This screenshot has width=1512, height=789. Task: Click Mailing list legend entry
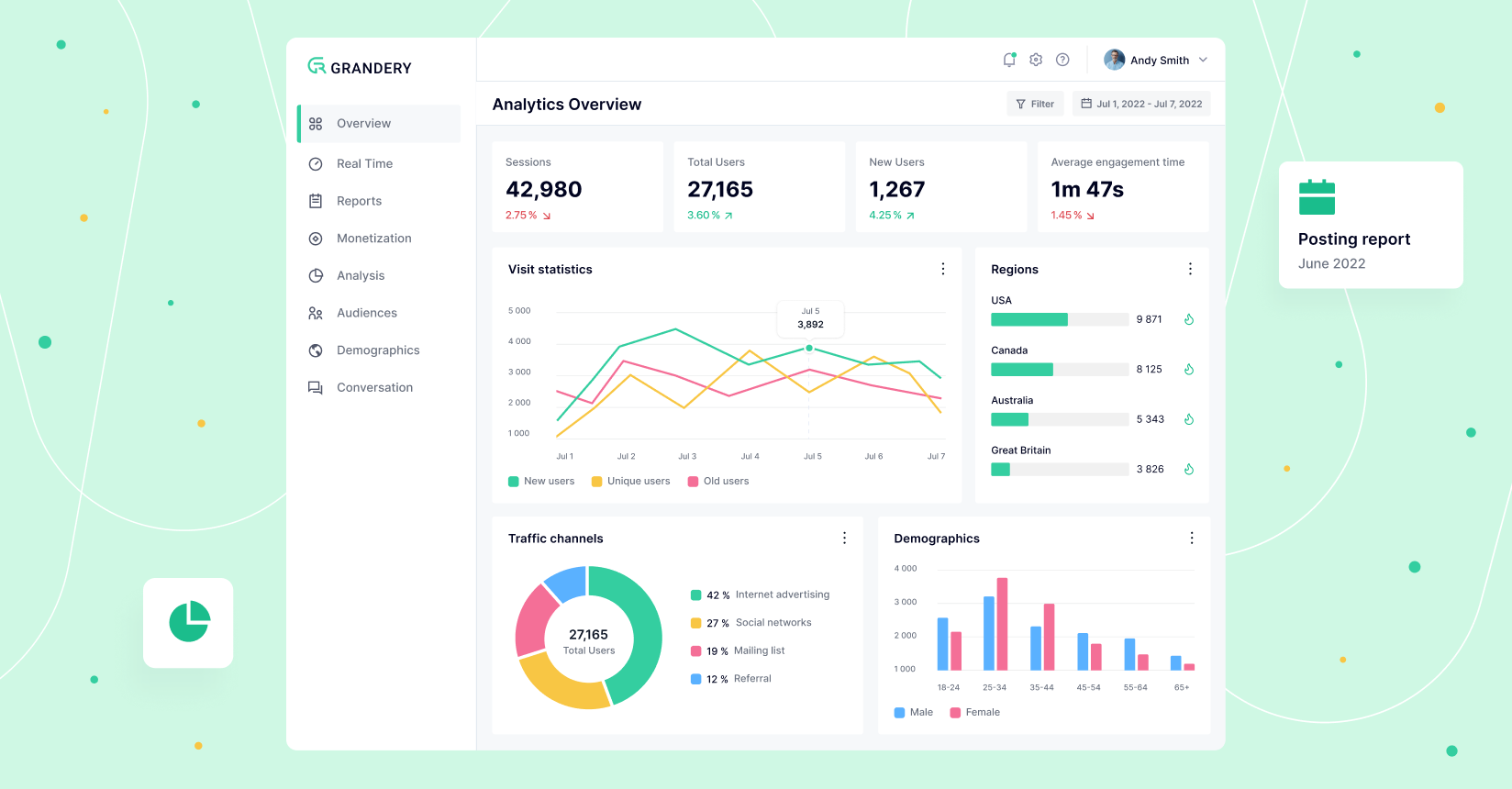coord(738,650)
